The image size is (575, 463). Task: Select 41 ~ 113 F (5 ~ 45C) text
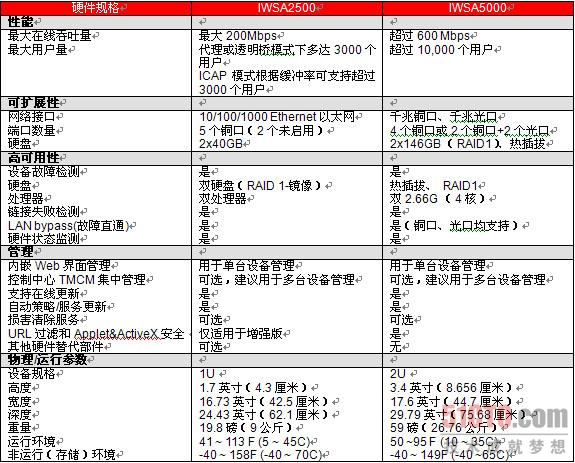tap(254, 442)
